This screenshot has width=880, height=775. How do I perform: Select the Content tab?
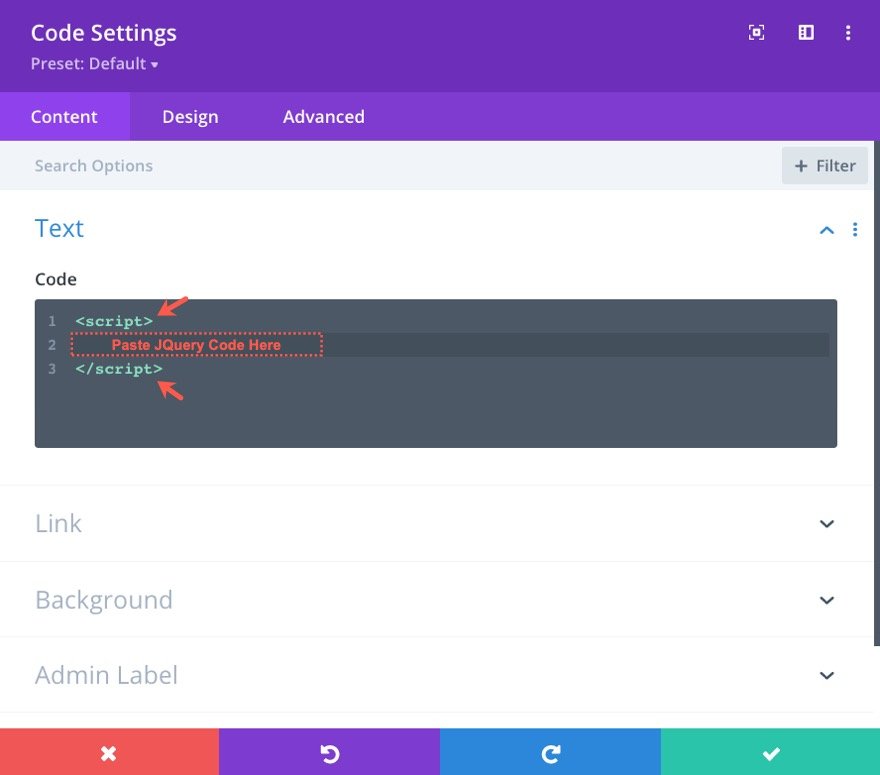tap(64, 117)
